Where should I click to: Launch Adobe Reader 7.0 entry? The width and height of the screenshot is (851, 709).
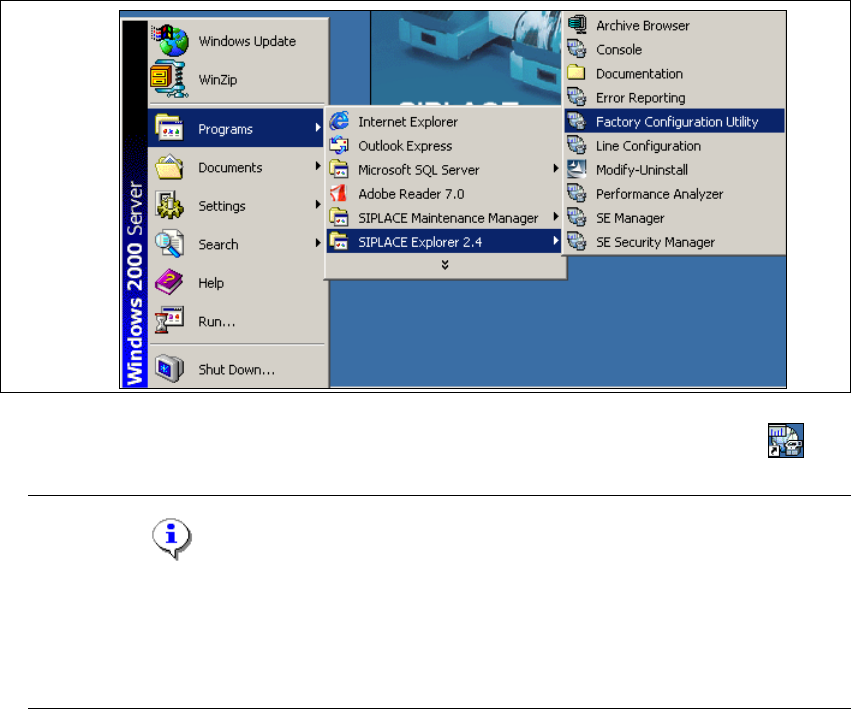coord(444,194)
